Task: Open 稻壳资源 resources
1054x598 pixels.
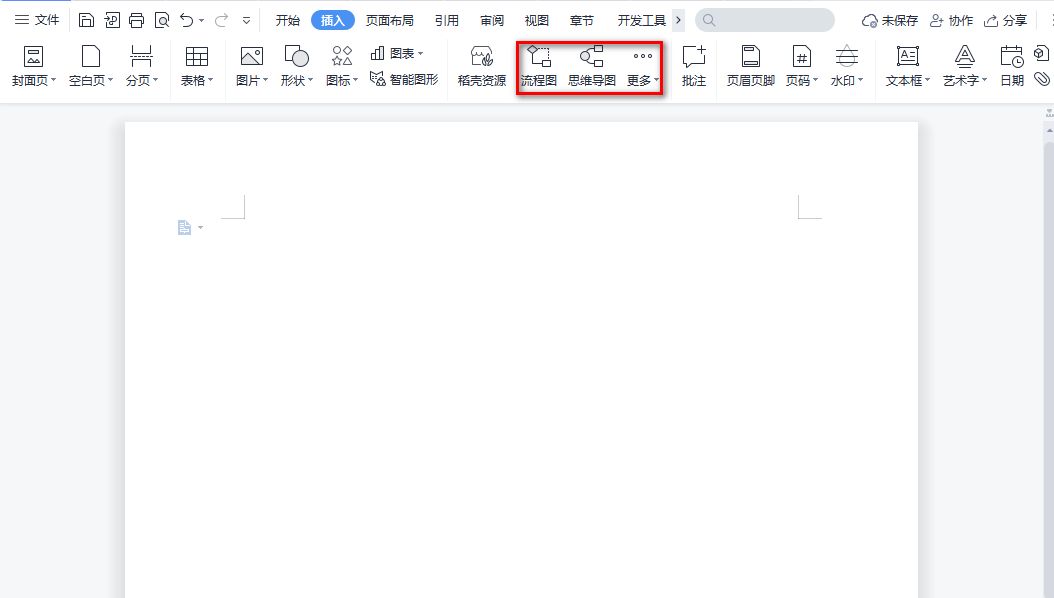Action: point(481,66)
